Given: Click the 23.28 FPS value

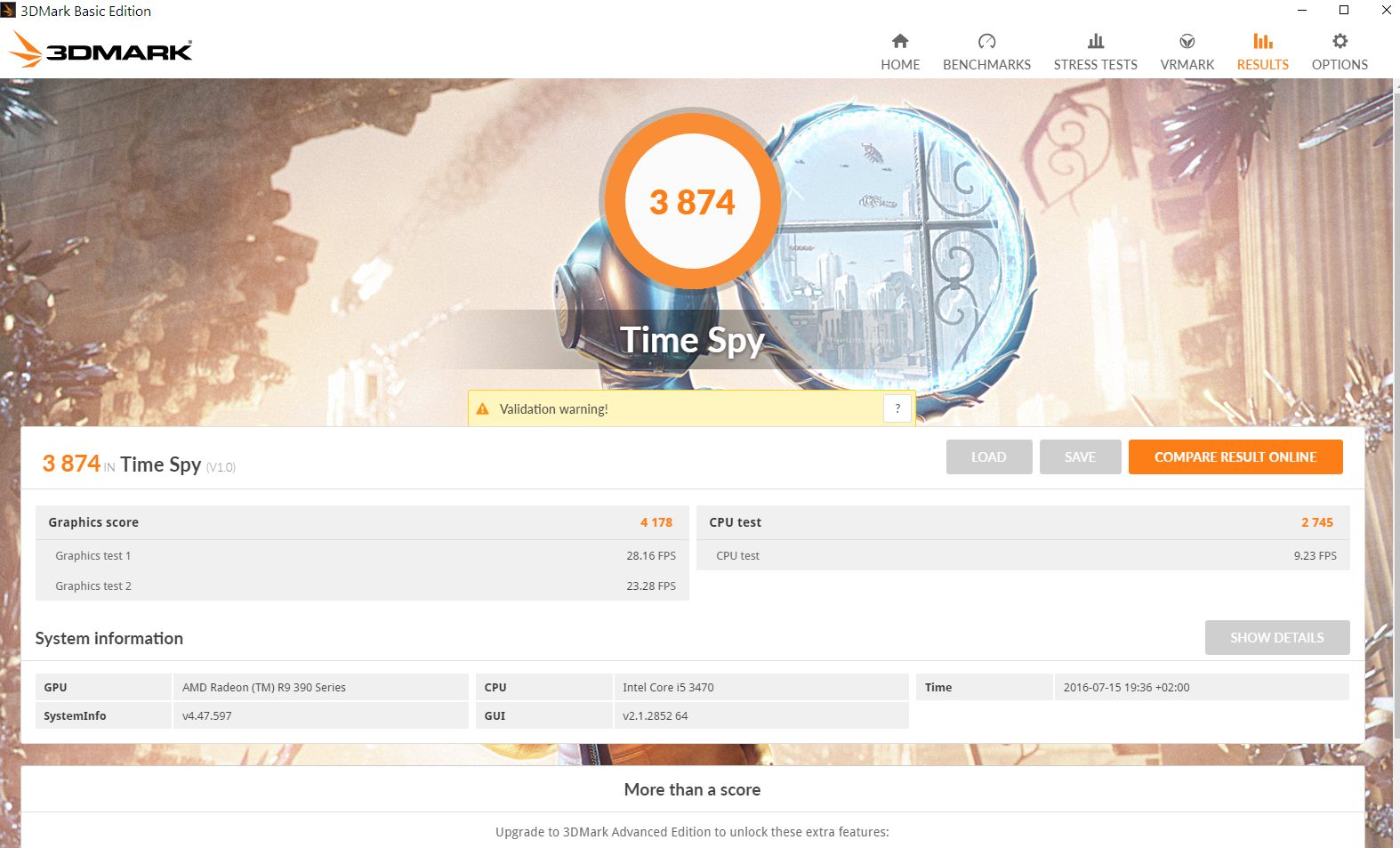Looking at the screenshot, I should (x=651, y=586).
